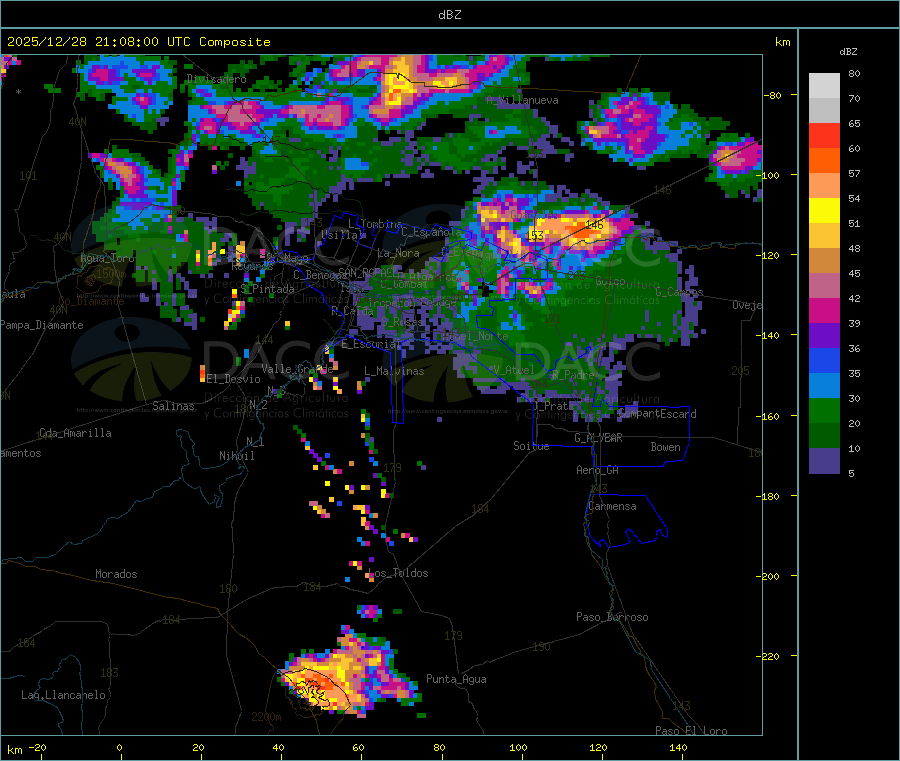Select the '2200m' elevation label
The image size is (900, 761).
point(266,717)
